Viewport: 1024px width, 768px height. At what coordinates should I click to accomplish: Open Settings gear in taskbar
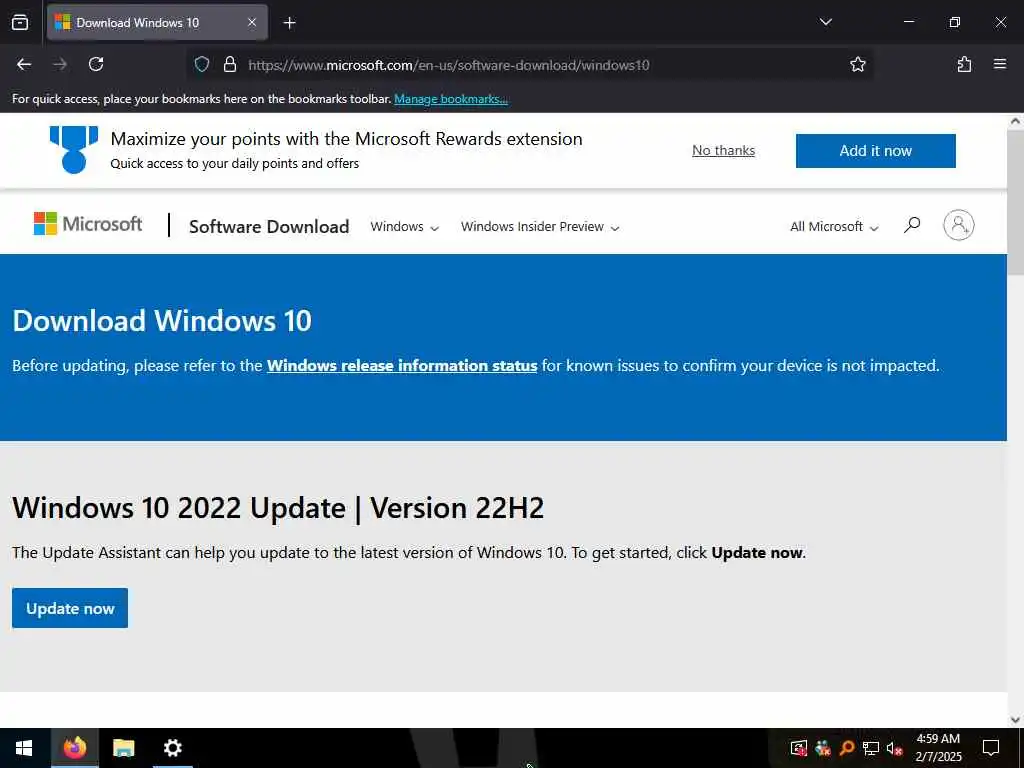[172, 748]
